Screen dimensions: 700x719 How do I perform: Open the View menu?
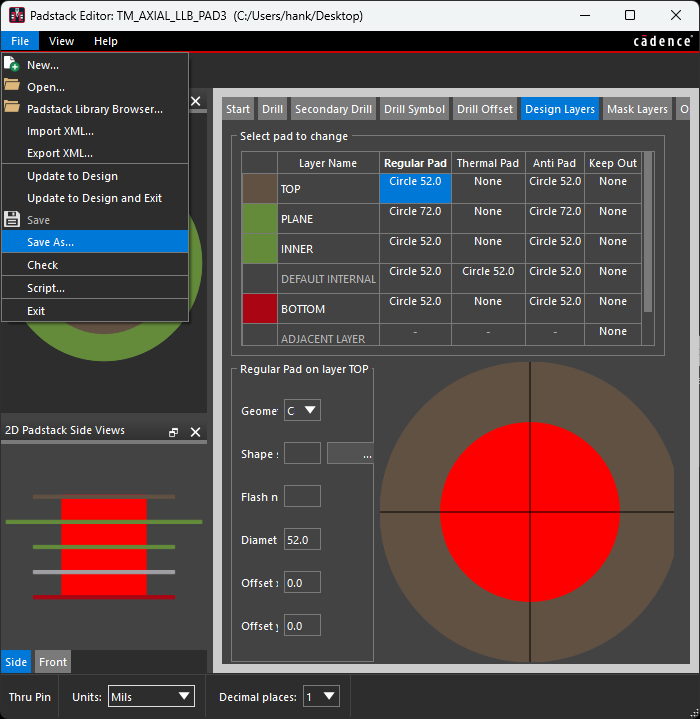coord(61,41)
